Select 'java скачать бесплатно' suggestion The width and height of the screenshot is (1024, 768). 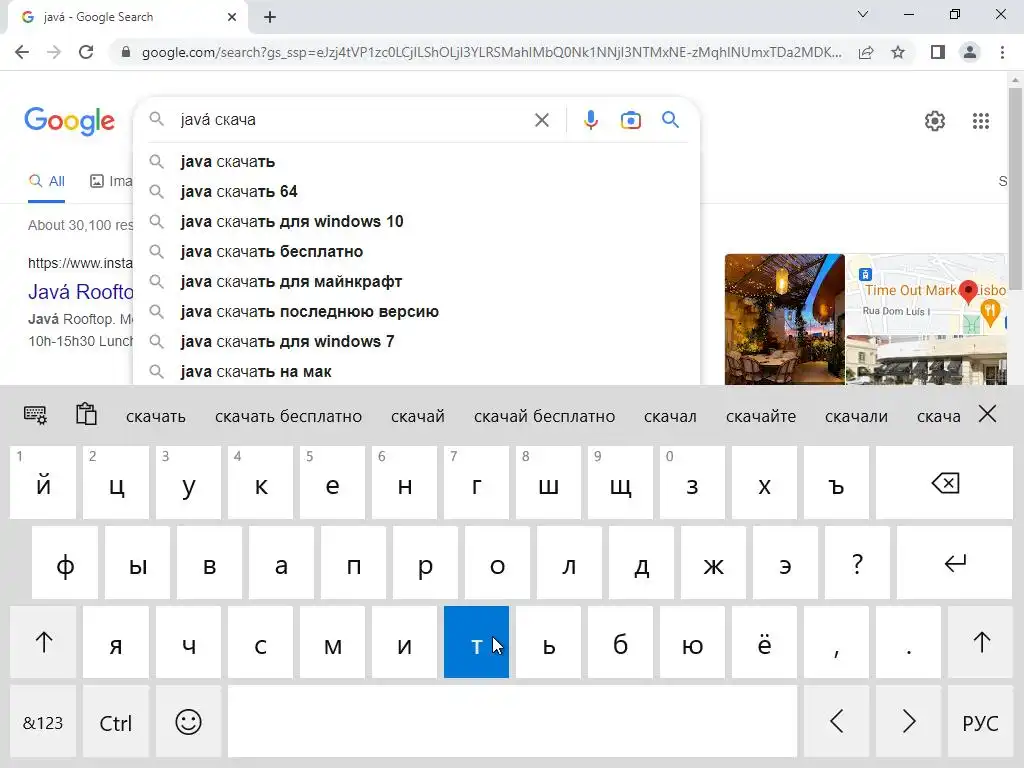417,251
